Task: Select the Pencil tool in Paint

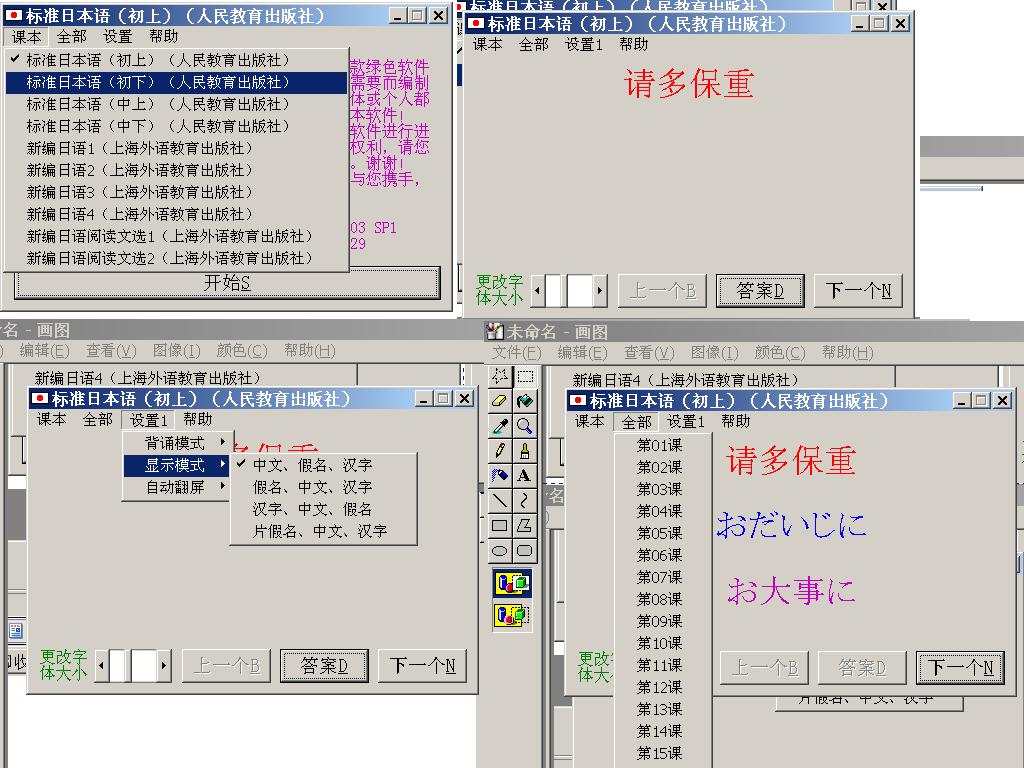Action: point(500,451)
